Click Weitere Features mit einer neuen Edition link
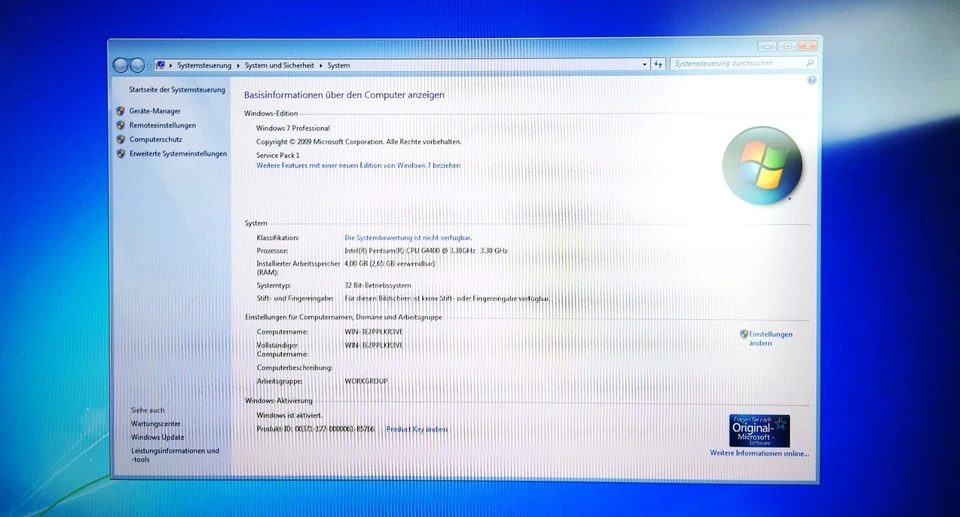Image resolution: width=960 pixels, height=517 pixels. [x=358, y=165]
